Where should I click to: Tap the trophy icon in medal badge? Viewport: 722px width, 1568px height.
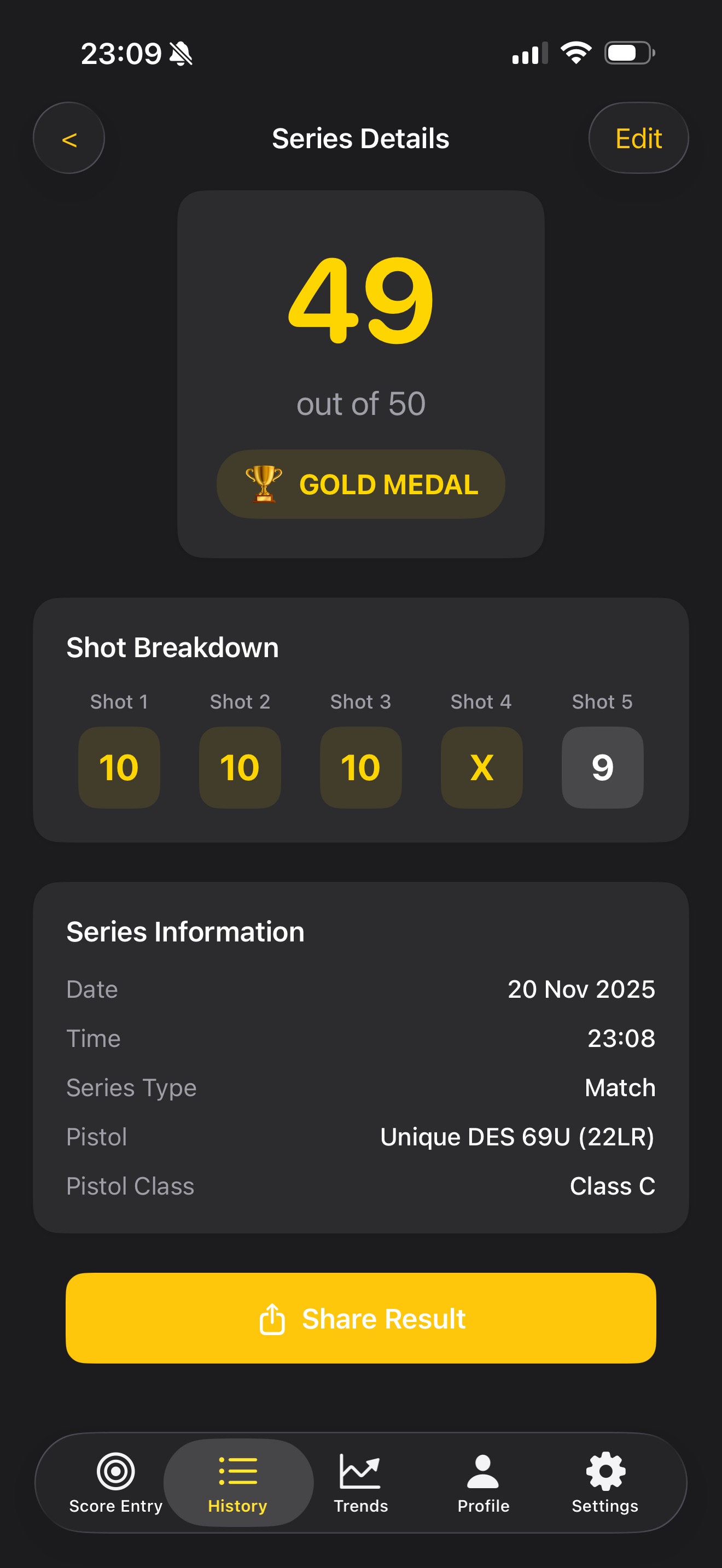coord(264,484)
